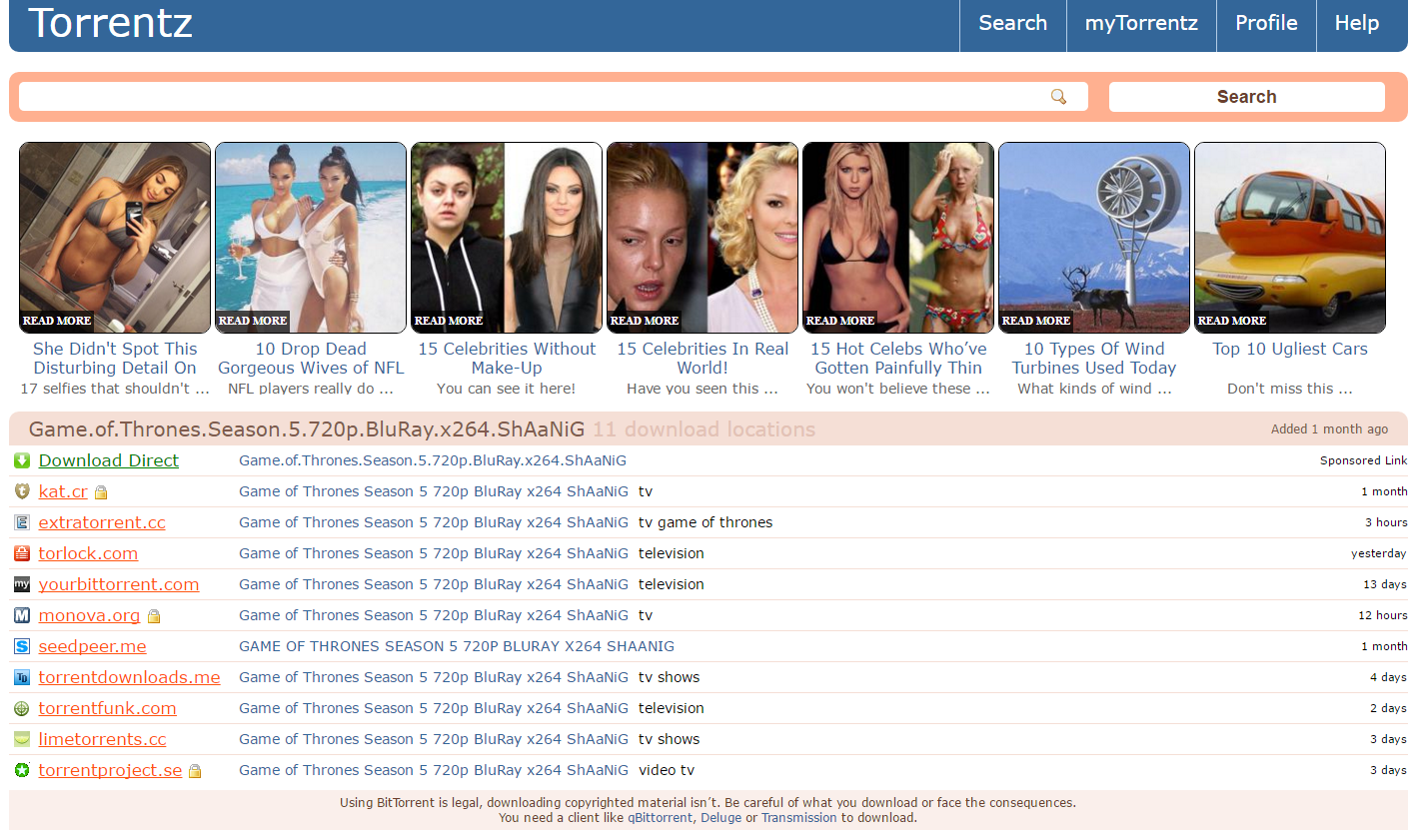Open the Ugliest Cars ad thumbnail
Viewport: 1416px width, 840px height.
click(1290, 238)
